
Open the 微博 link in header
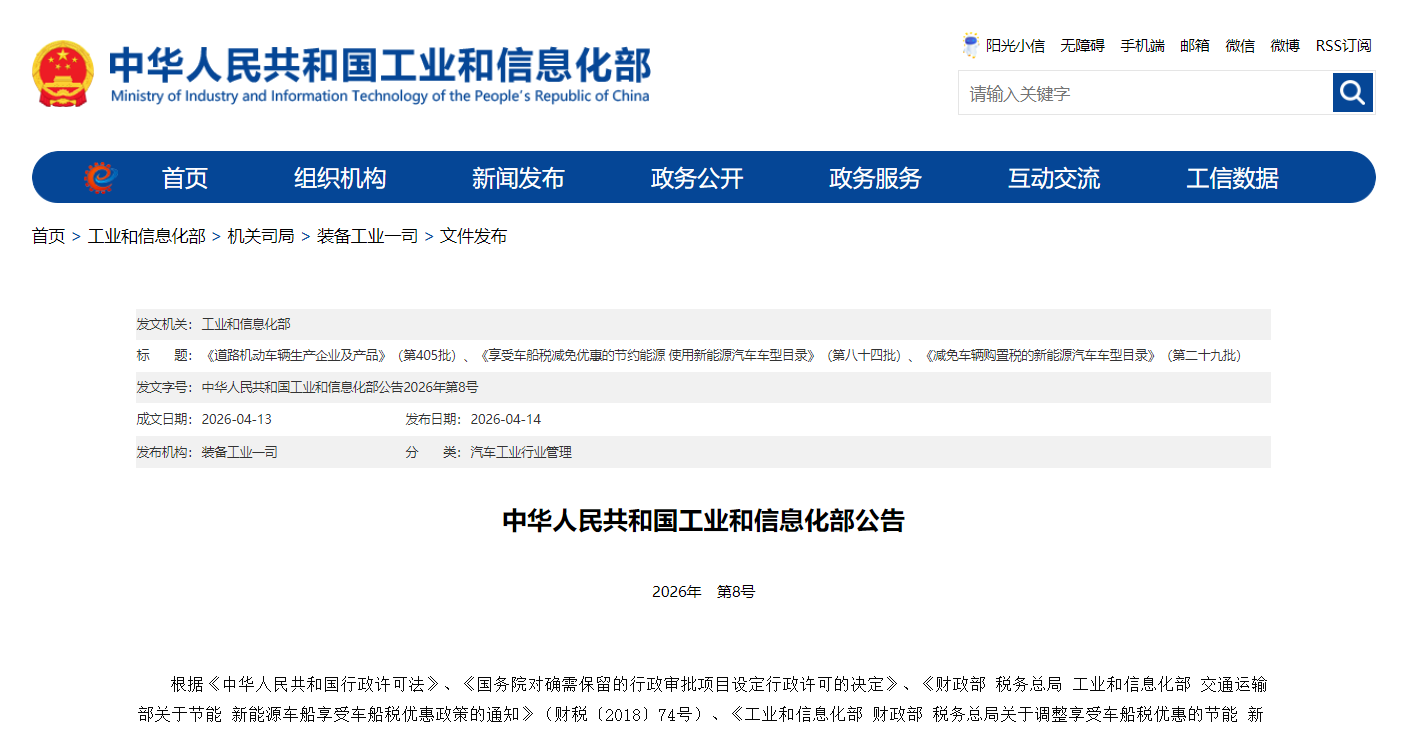[x=1285, y=45]
